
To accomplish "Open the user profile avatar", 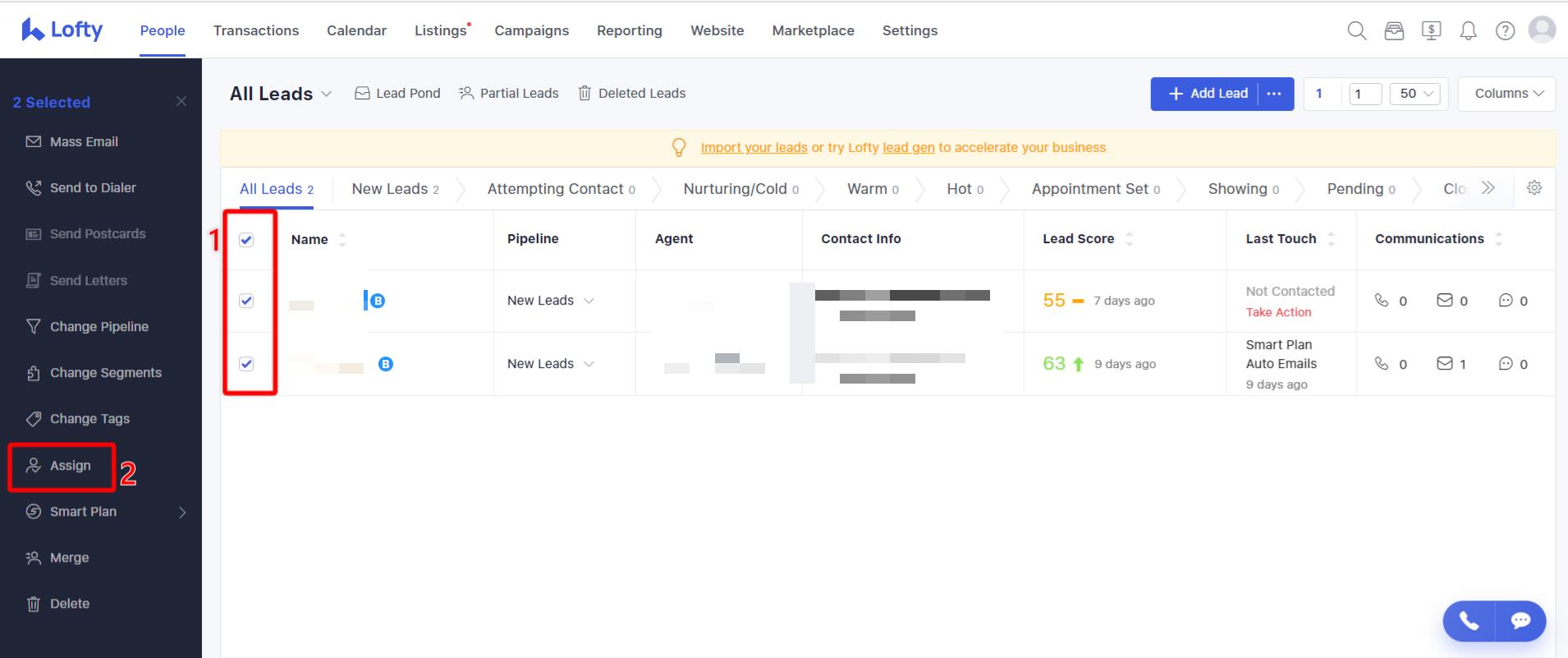I will tap(1542, 30).
